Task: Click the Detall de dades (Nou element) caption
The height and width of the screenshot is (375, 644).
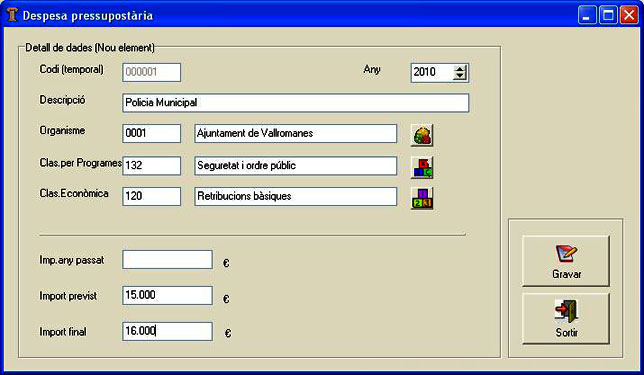Action: click(x=90, y=48)
